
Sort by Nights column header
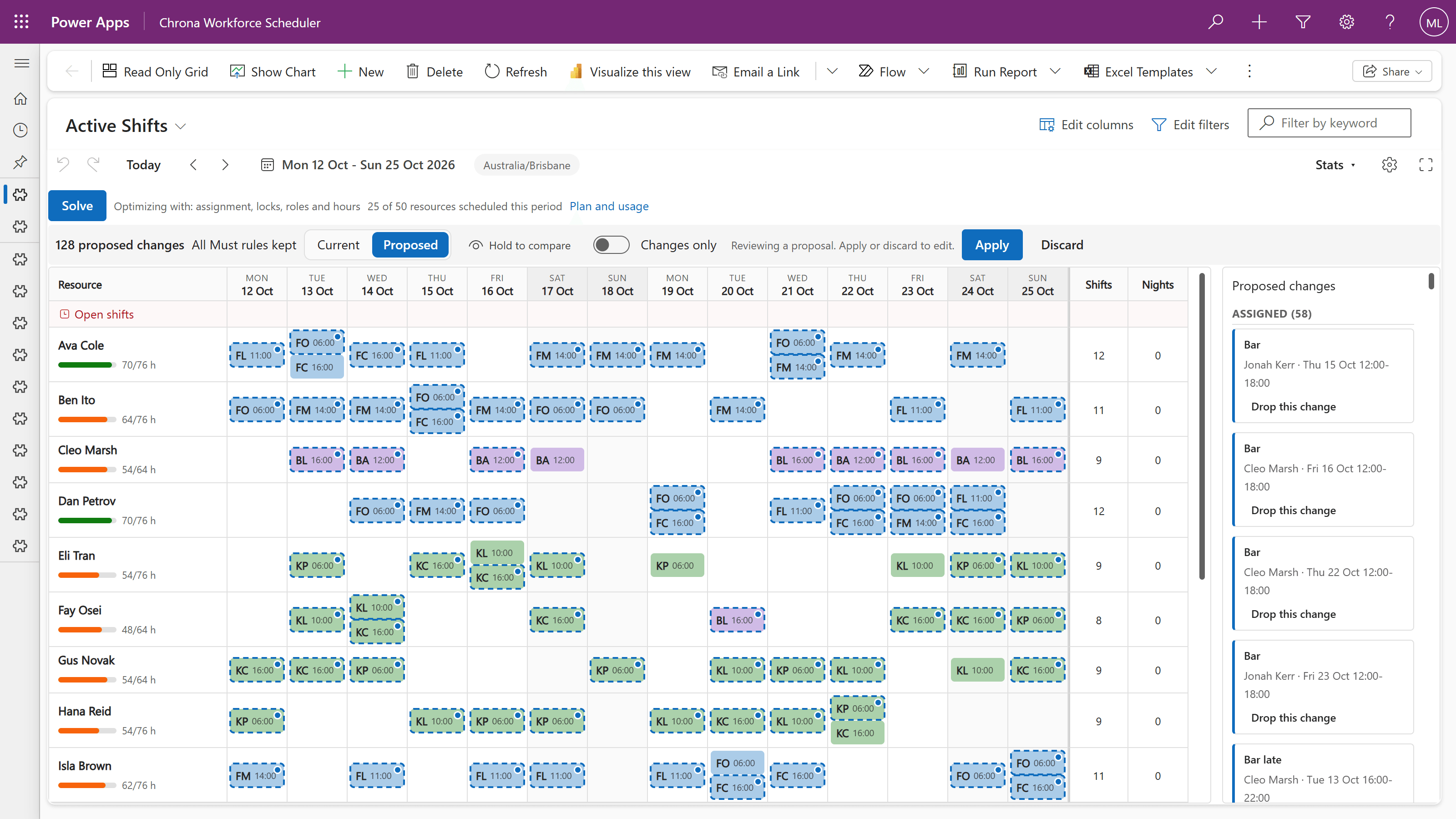click(1157, 285)
